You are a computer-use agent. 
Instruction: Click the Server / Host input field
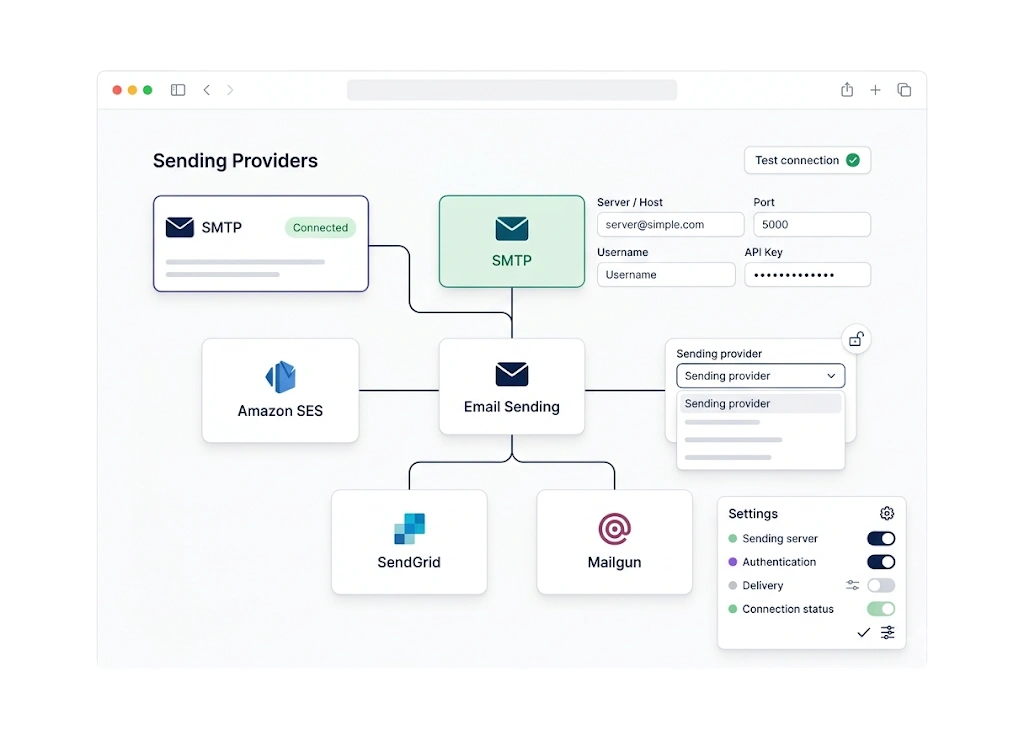click(x=671, y=225)
